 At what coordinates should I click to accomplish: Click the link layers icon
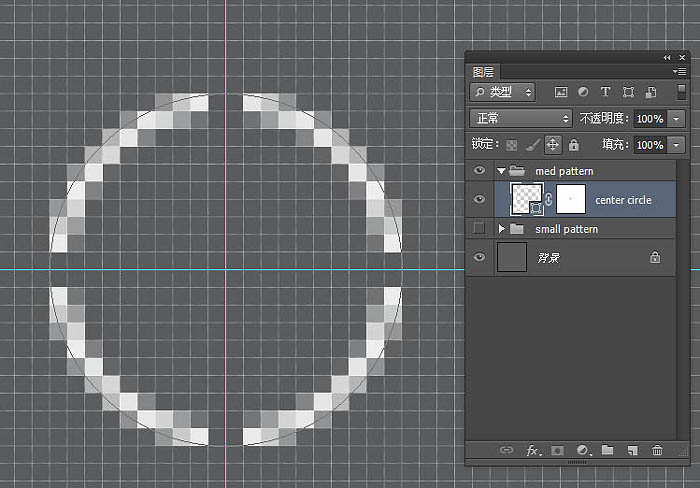point(507,451)
